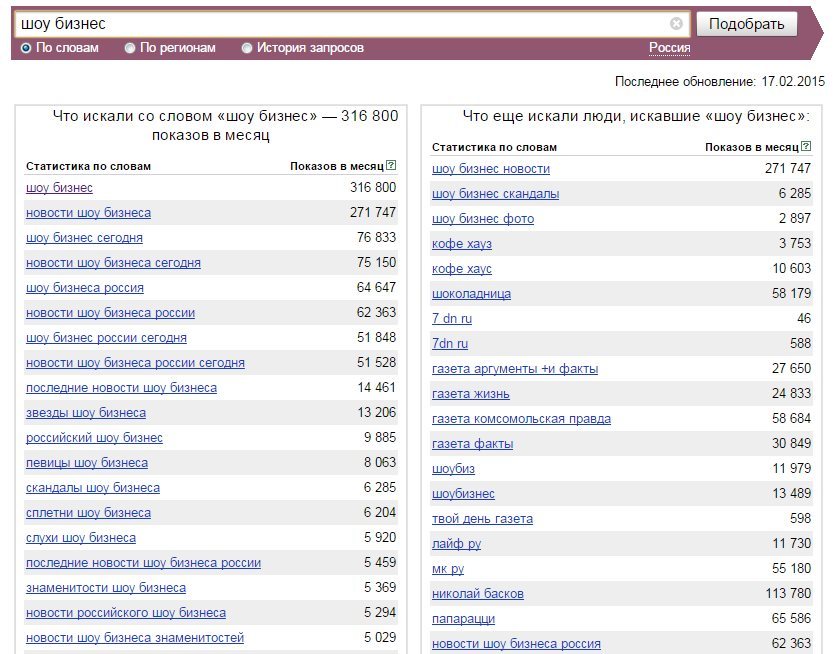Image resolution: width=838 pixels, height=654 pixels.
Task: Select the 'По словам' radio button
Action: click(x=26, y=48)
